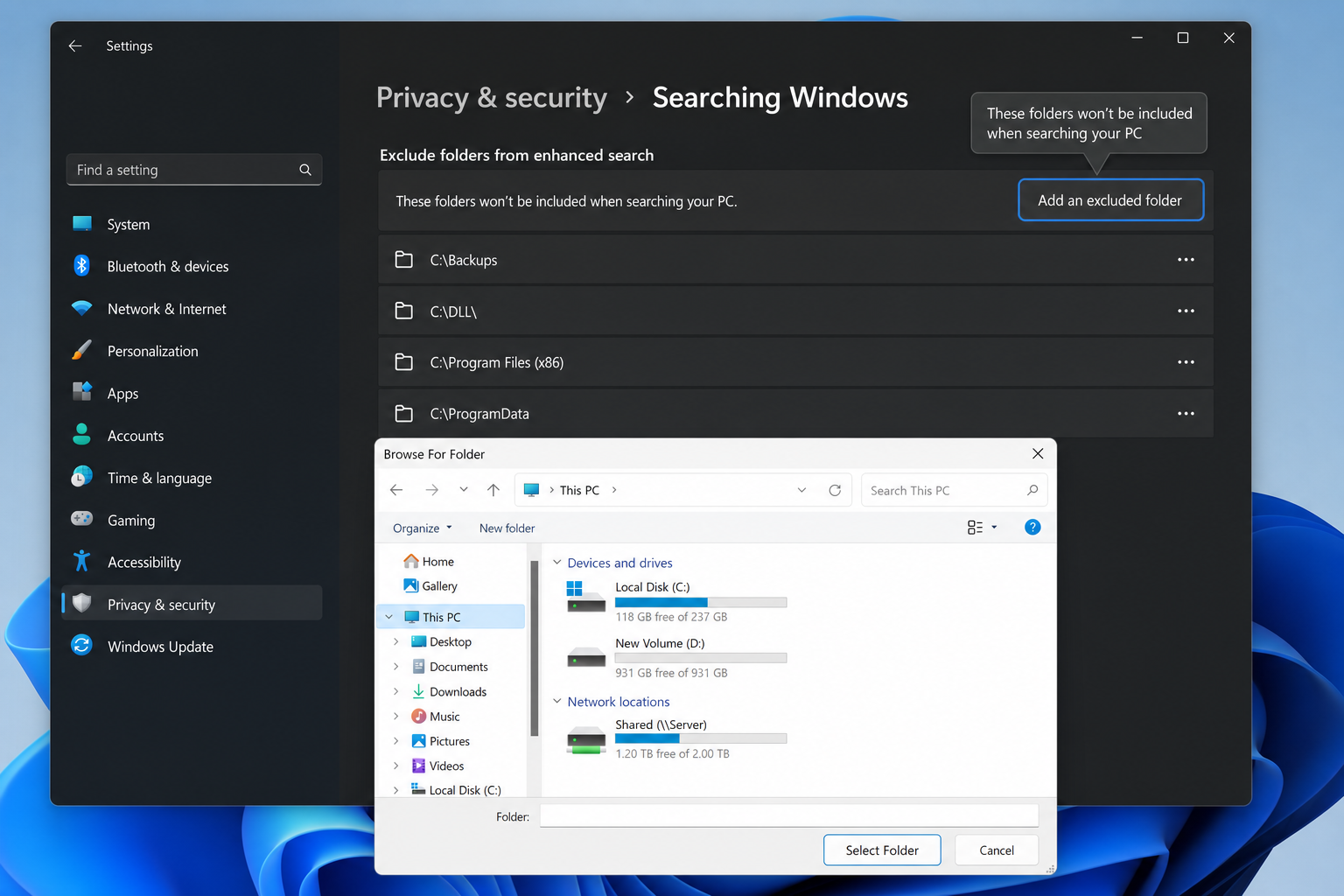Click Cancel in folder dialog
This screenshot has width=1344, height=896.
click(997, 850)
